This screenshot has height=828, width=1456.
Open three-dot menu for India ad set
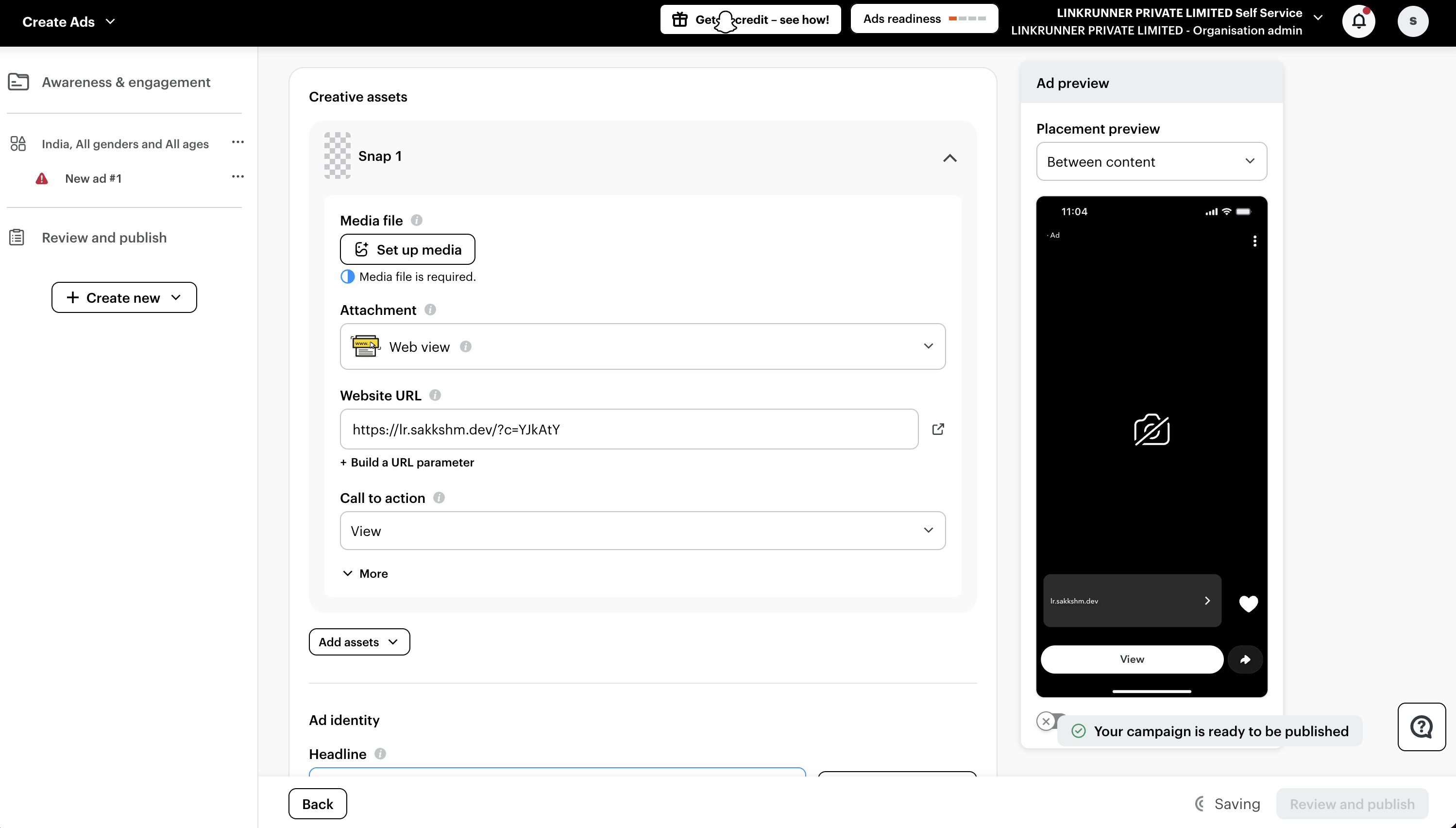[x=237, y=142]
